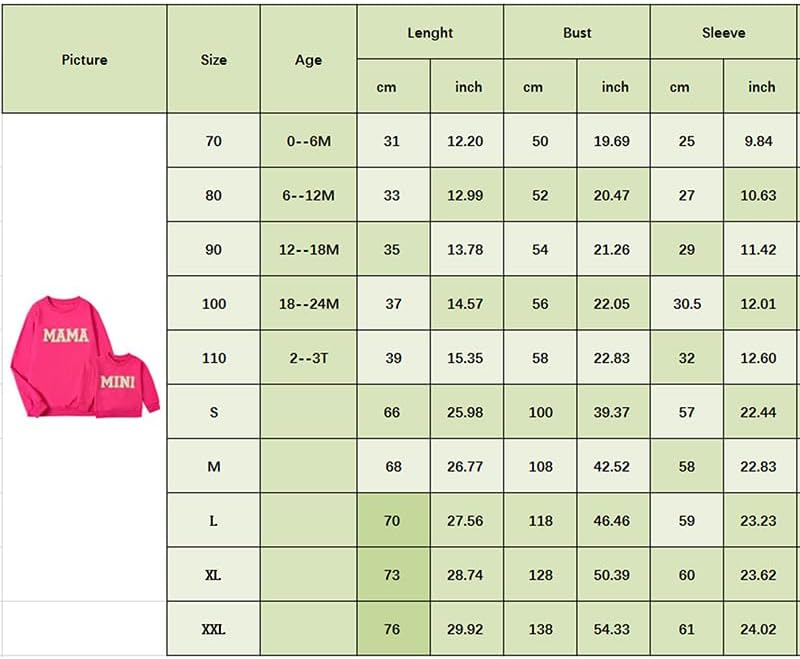Image resolution: width=800 pixels, height=659 pixels.
Task: Click the 29.92 inch length cell
Action: 466,629
